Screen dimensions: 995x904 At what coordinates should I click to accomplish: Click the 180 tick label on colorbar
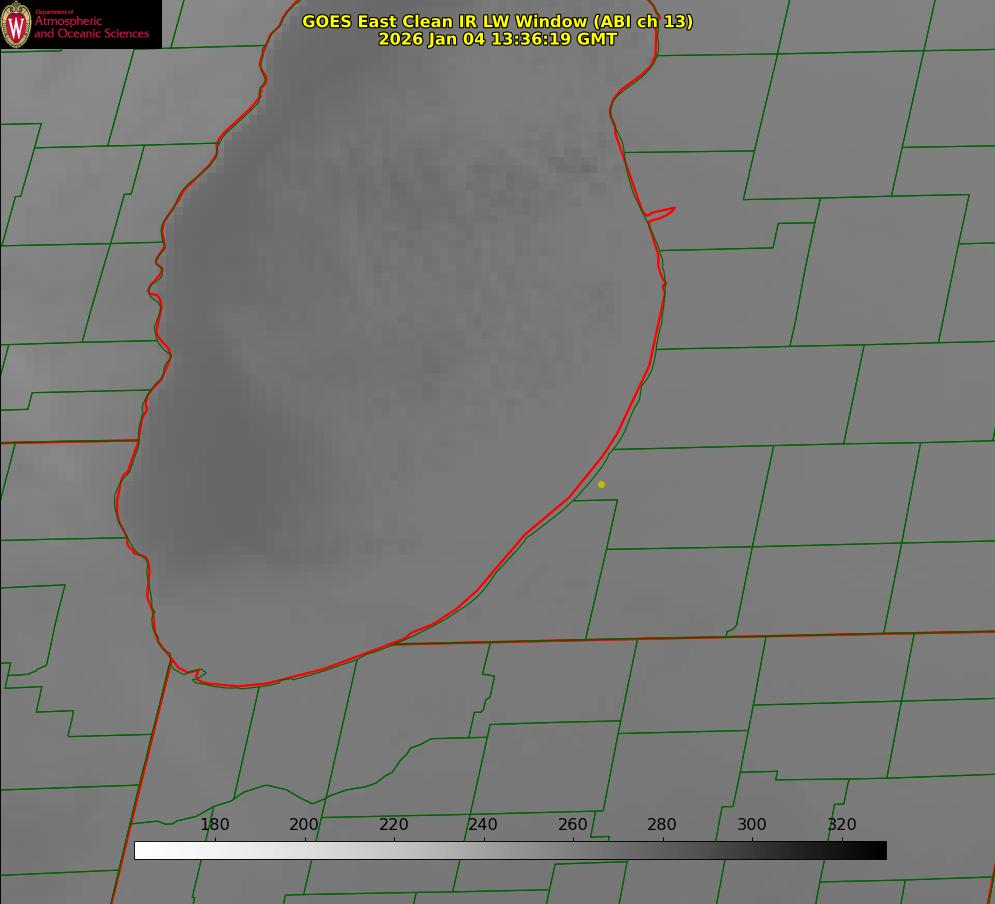tap(215, 825)
